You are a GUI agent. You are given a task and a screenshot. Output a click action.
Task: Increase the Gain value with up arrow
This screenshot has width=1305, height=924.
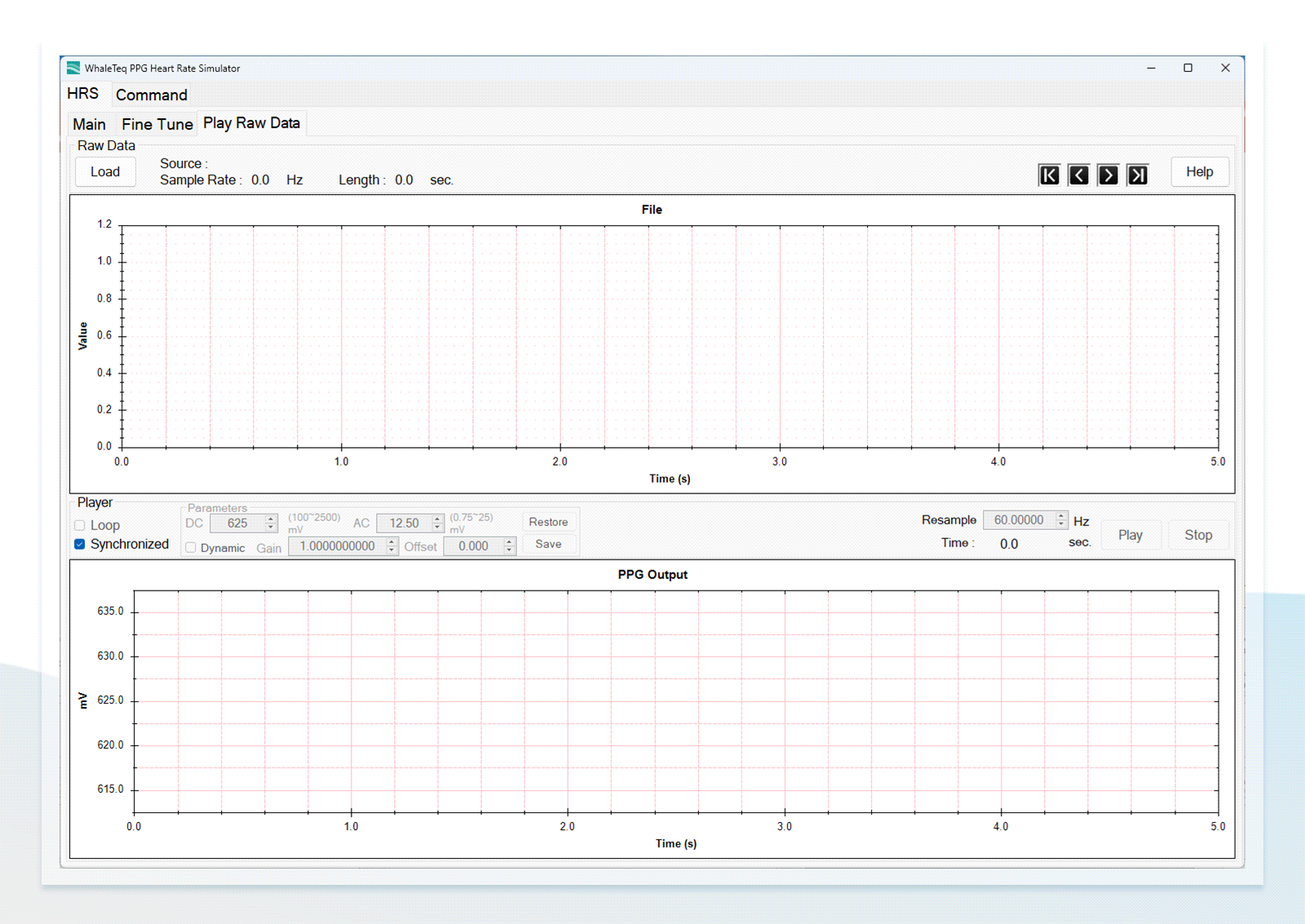(391, 542)
